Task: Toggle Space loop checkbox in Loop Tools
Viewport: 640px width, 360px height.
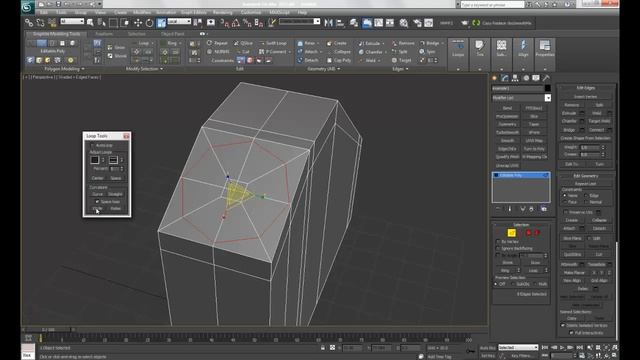Action: (x=97, y=202)
